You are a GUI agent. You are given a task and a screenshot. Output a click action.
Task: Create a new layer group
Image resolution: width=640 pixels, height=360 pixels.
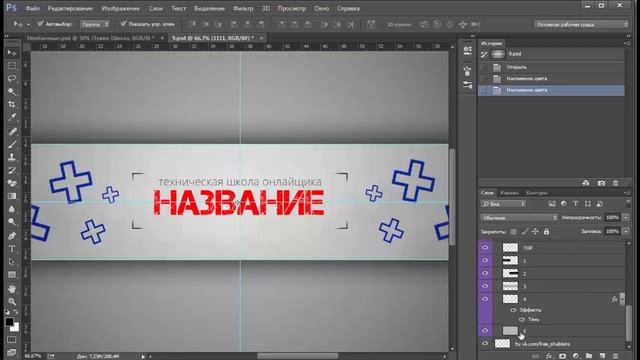[x=589, y=356]
